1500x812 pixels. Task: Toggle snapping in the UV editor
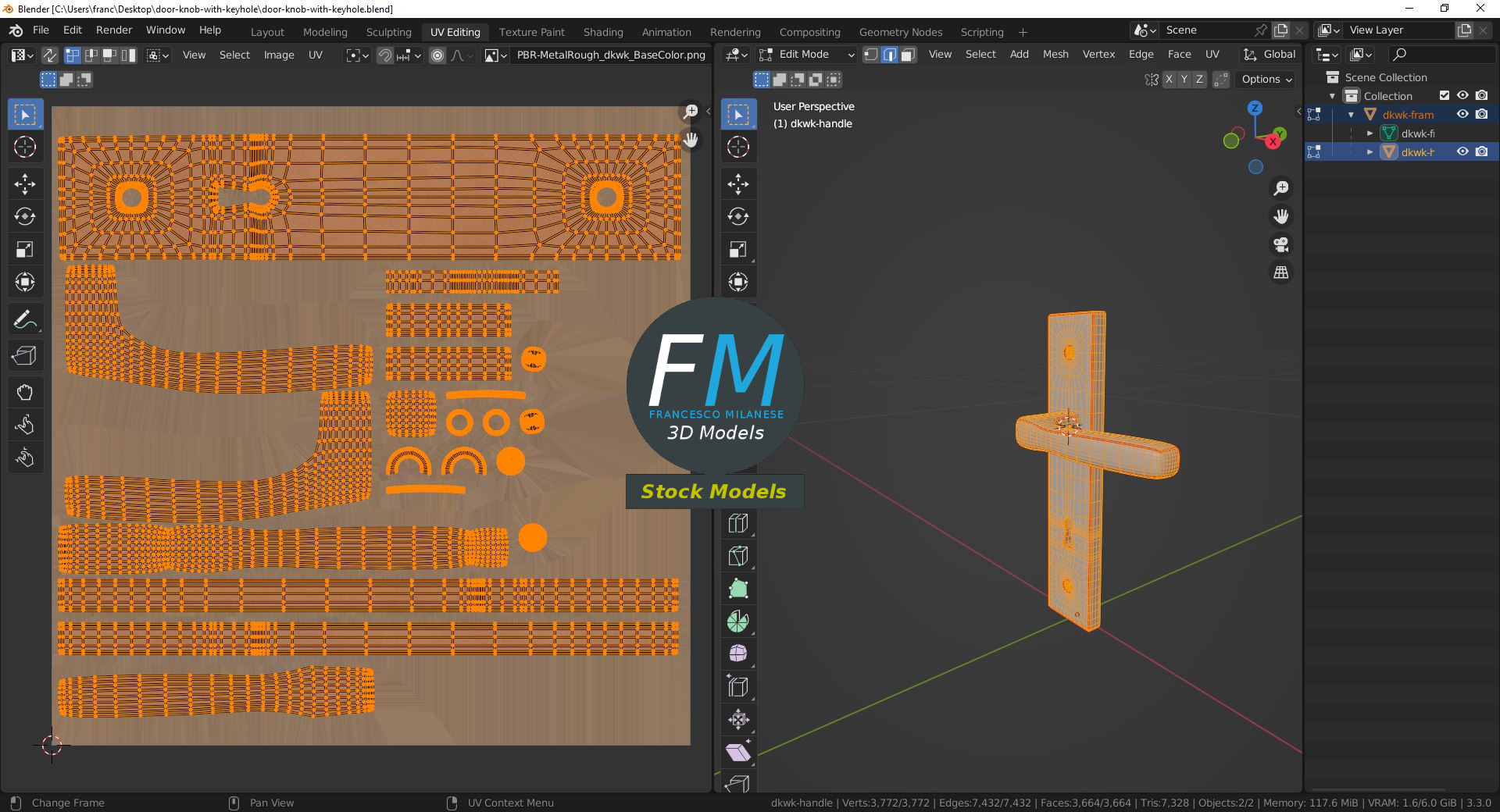point(384,55)
